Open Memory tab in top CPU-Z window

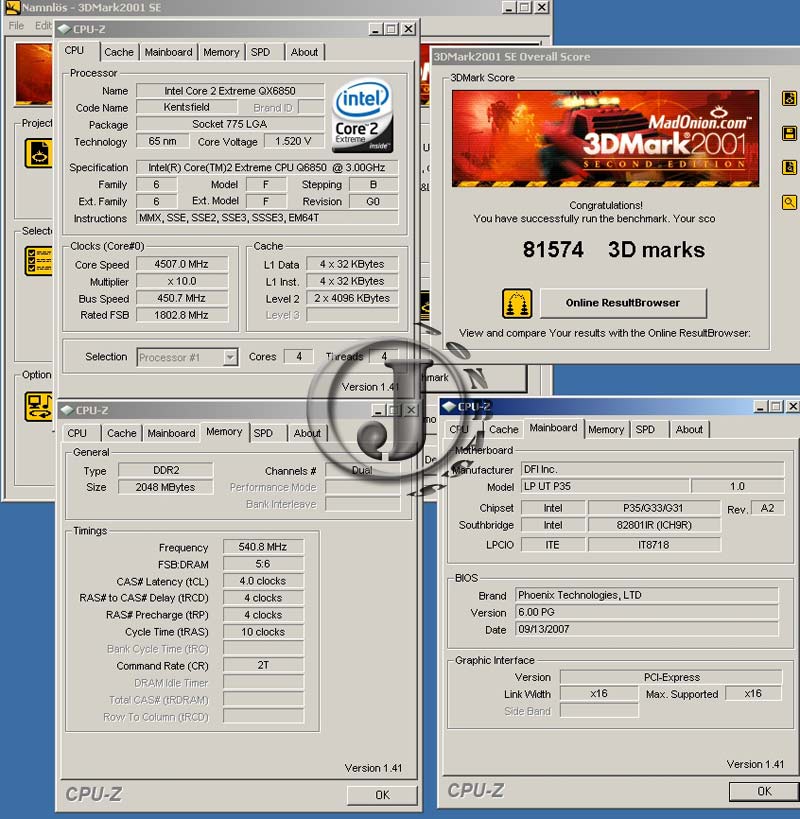221,52
